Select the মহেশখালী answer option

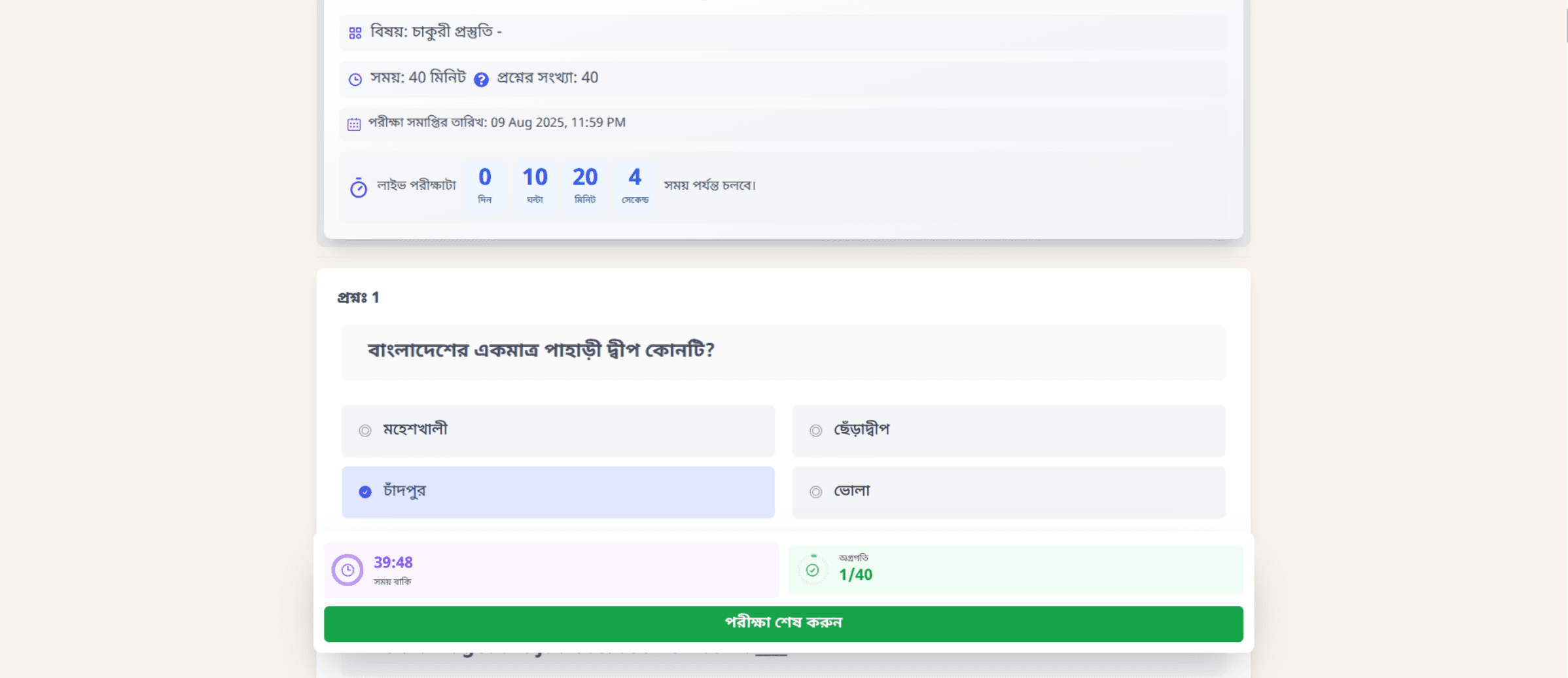tap(557, 431)
